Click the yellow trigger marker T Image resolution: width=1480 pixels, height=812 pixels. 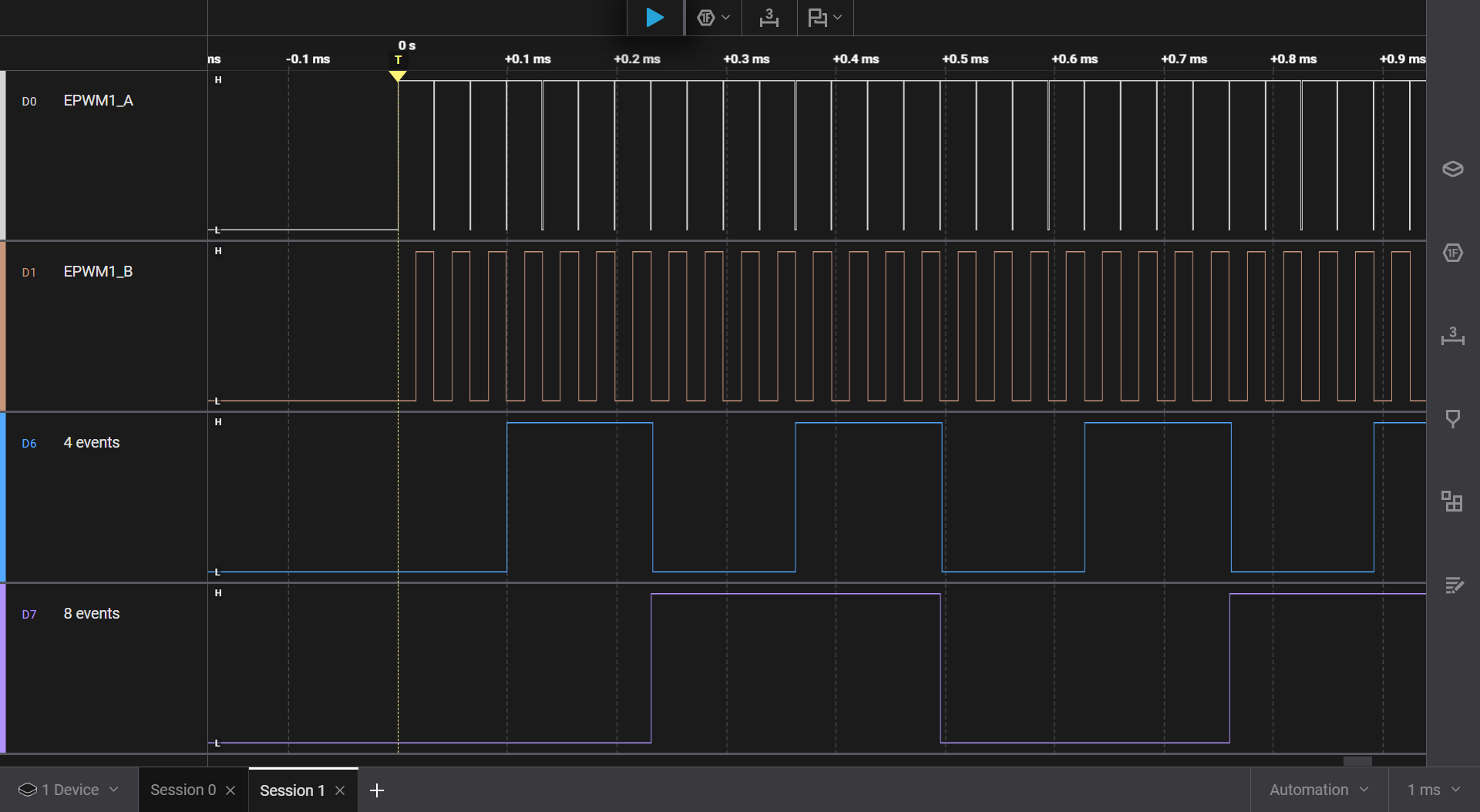[x=398, y=75]
